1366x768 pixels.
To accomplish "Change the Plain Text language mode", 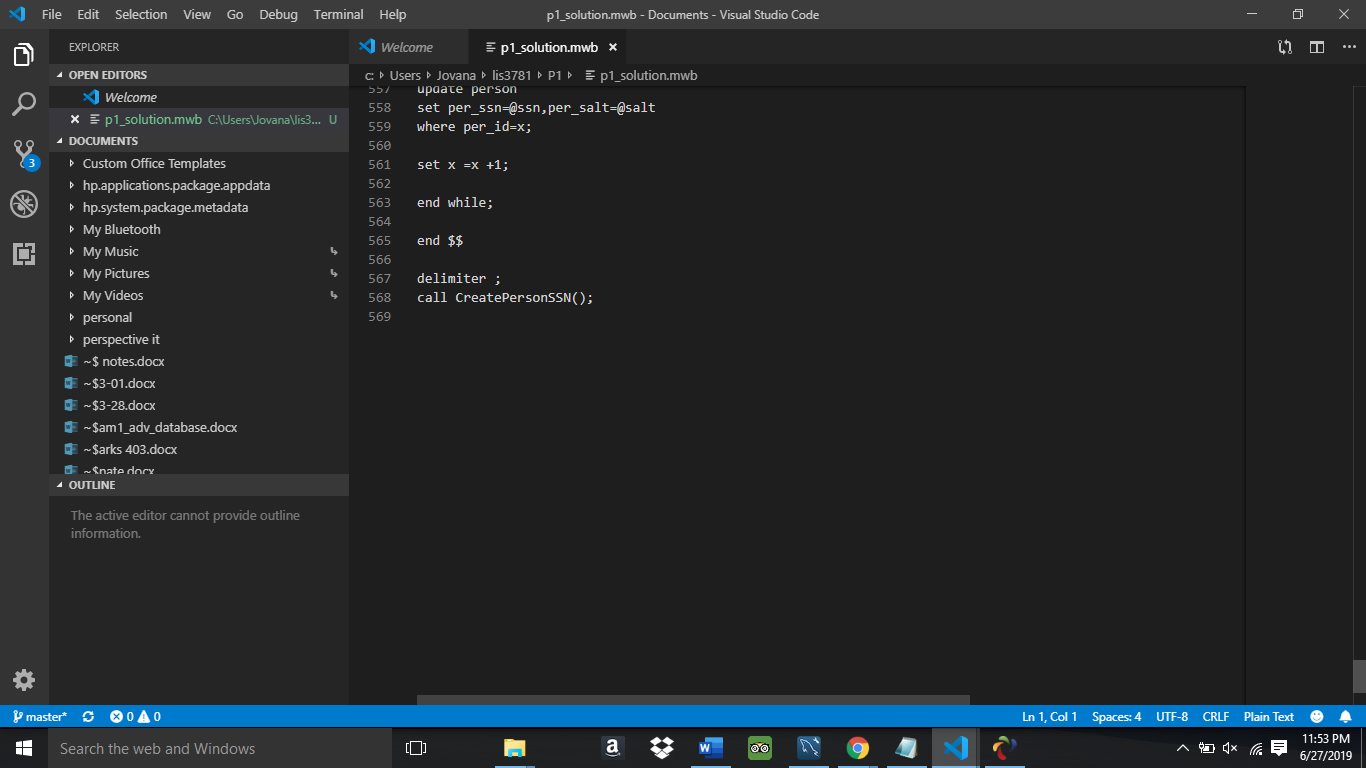I will (x=1268, y=717).
